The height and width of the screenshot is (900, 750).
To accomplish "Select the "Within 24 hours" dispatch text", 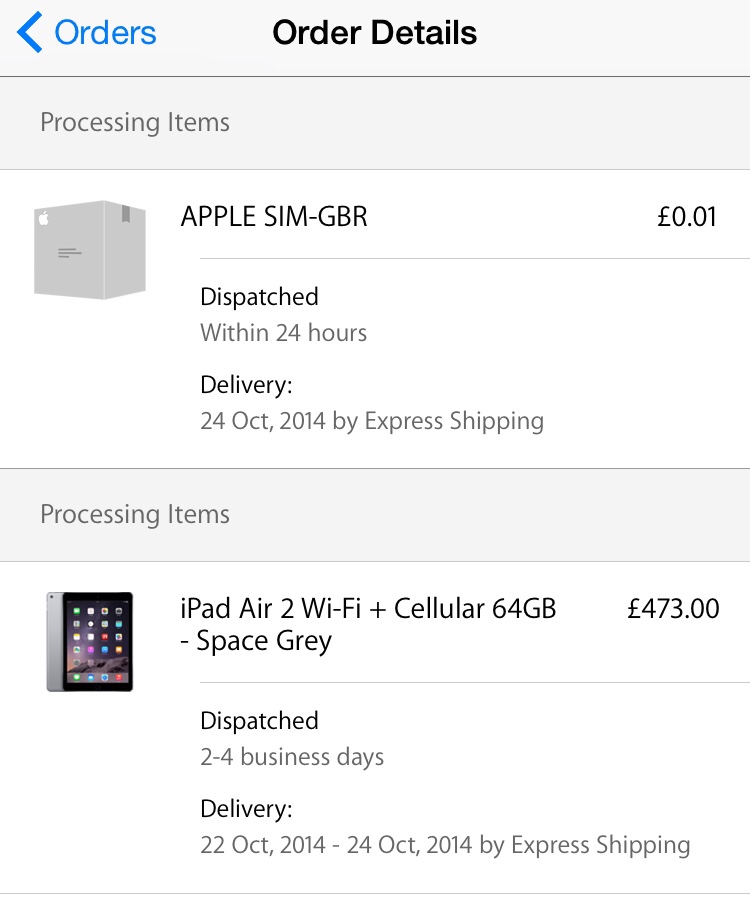I will point(283,333).
